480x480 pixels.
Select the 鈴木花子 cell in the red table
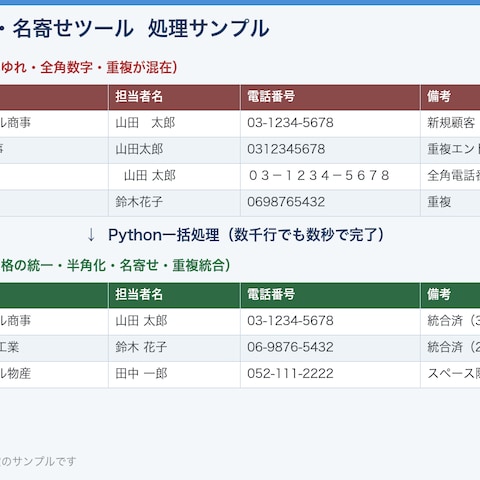pos(174,202)
